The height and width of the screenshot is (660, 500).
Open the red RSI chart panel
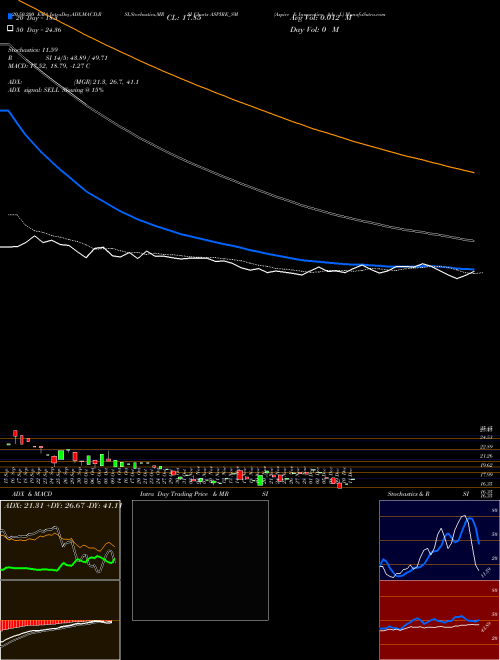click(x=439, y=620)
